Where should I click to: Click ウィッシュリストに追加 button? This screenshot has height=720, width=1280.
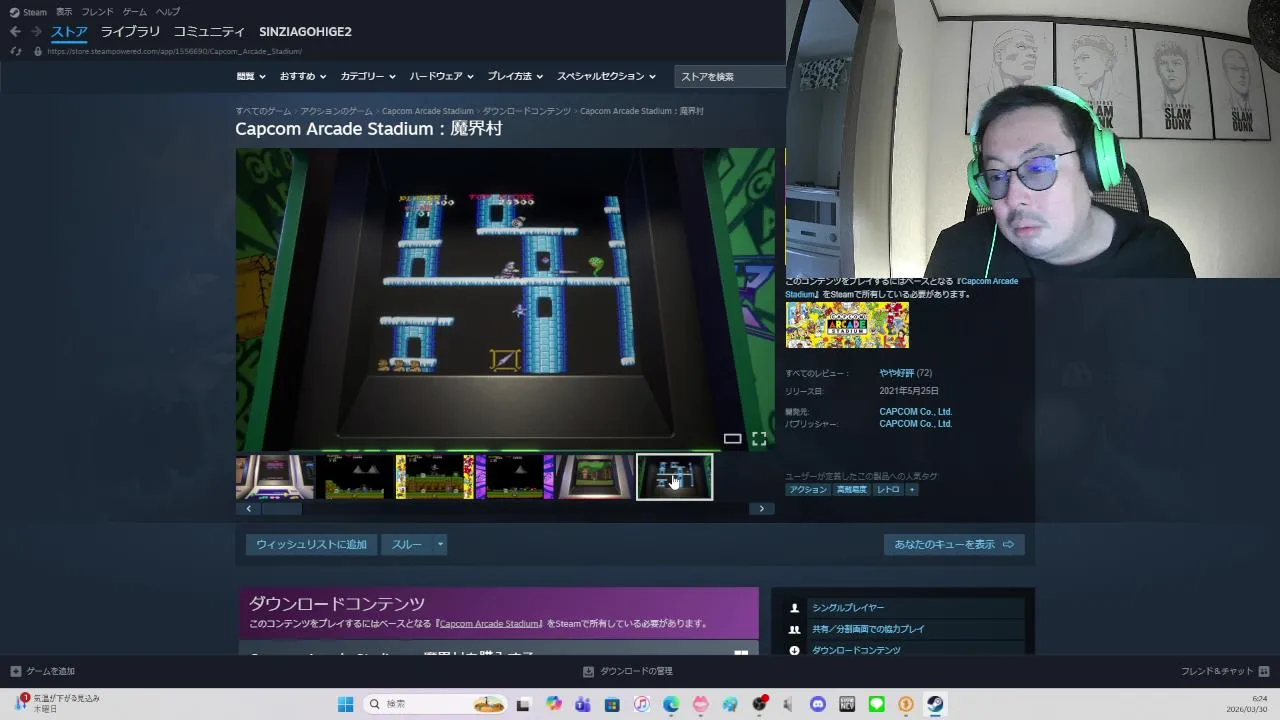[x=311, y=544]
